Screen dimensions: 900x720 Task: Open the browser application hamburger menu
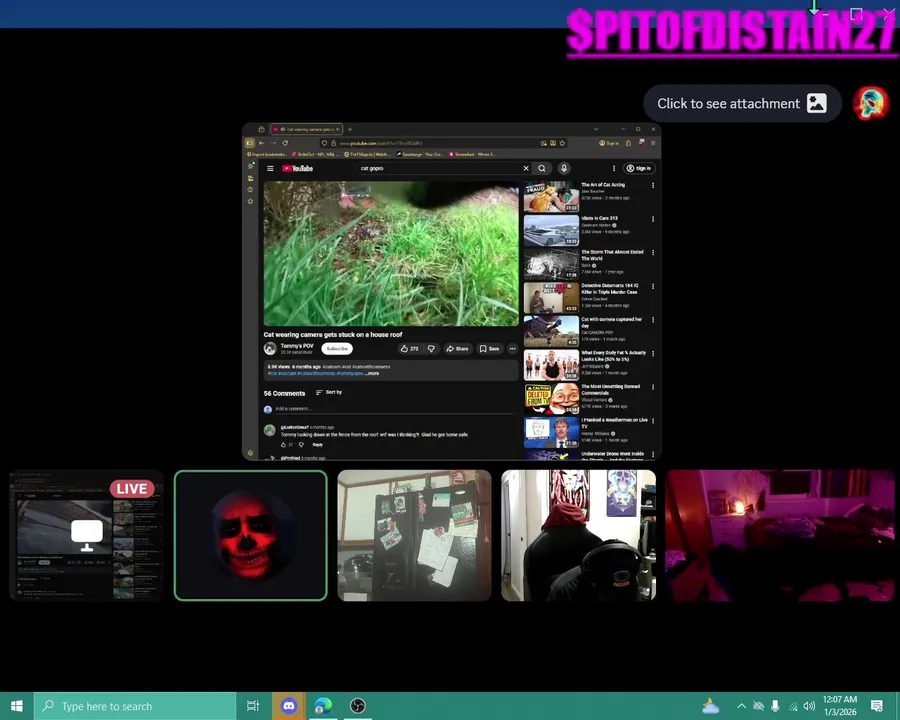point(653,143)
